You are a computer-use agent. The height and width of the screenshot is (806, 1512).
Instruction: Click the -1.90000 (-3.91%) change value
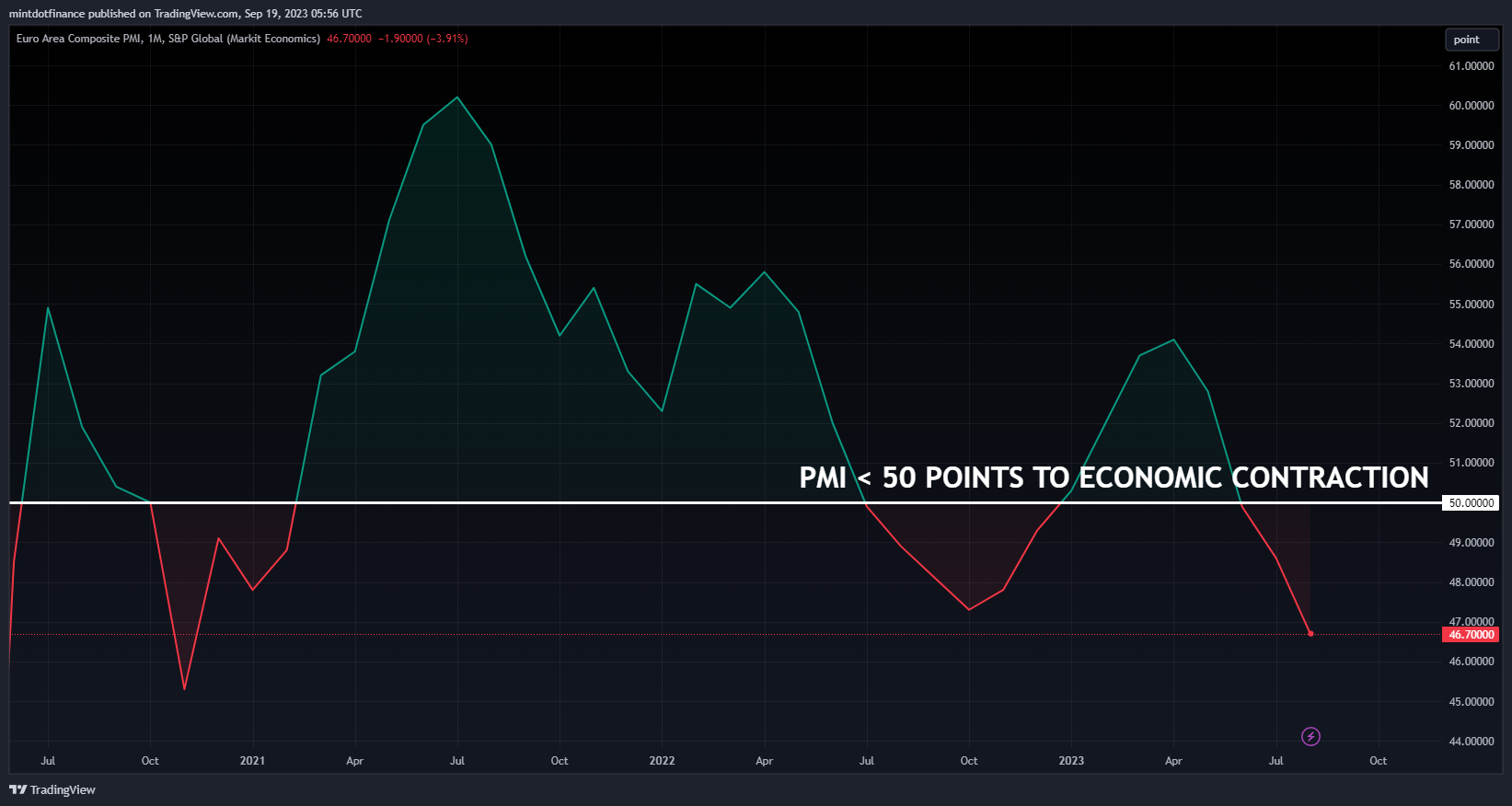pyautogui.click(x=423, y=39)
